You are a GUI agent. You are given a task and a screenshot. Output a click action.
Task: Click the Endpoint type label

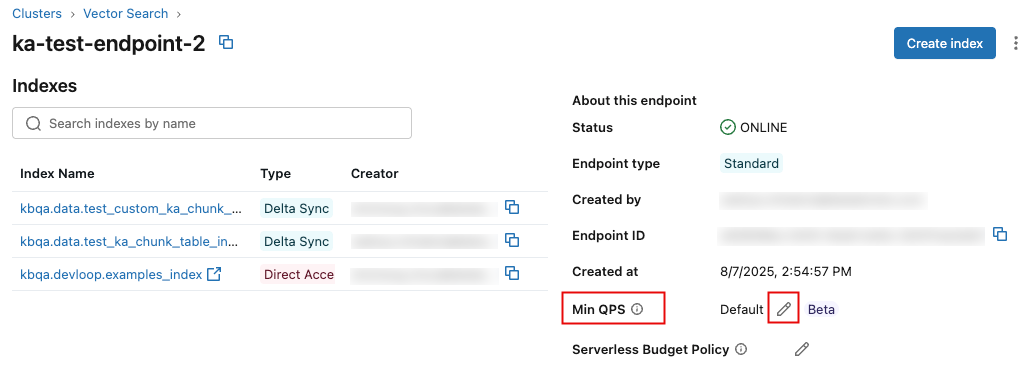(x=616, y=164)
